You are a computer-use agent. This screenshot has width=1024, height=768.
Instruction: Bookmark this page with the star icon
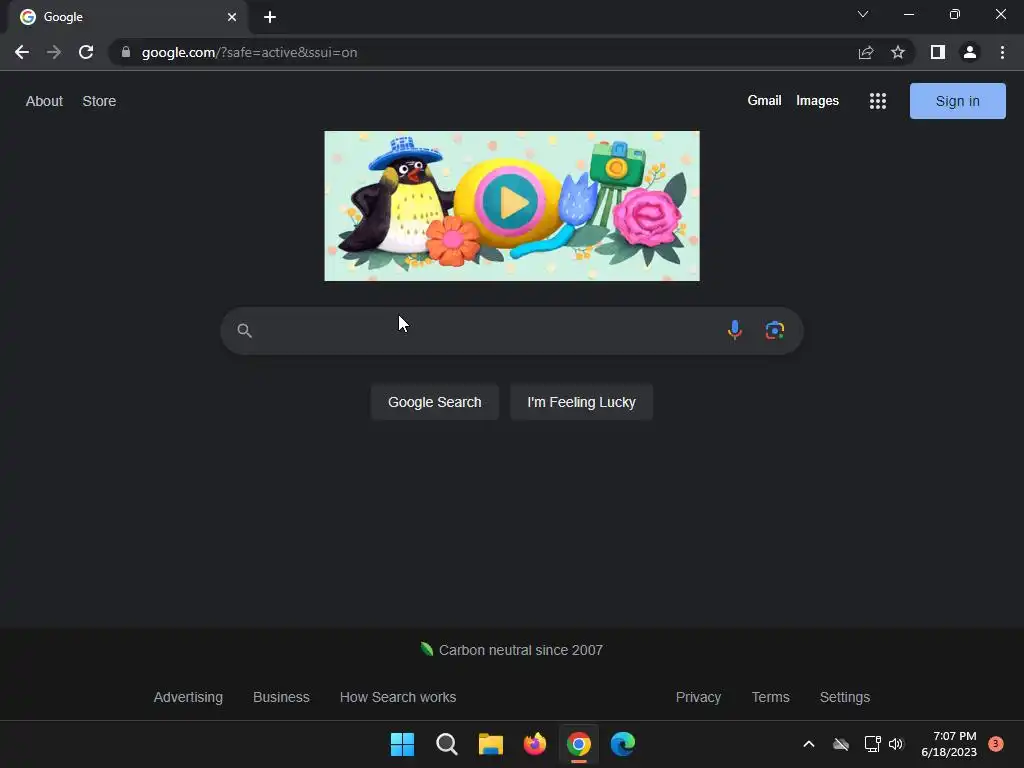898,52
